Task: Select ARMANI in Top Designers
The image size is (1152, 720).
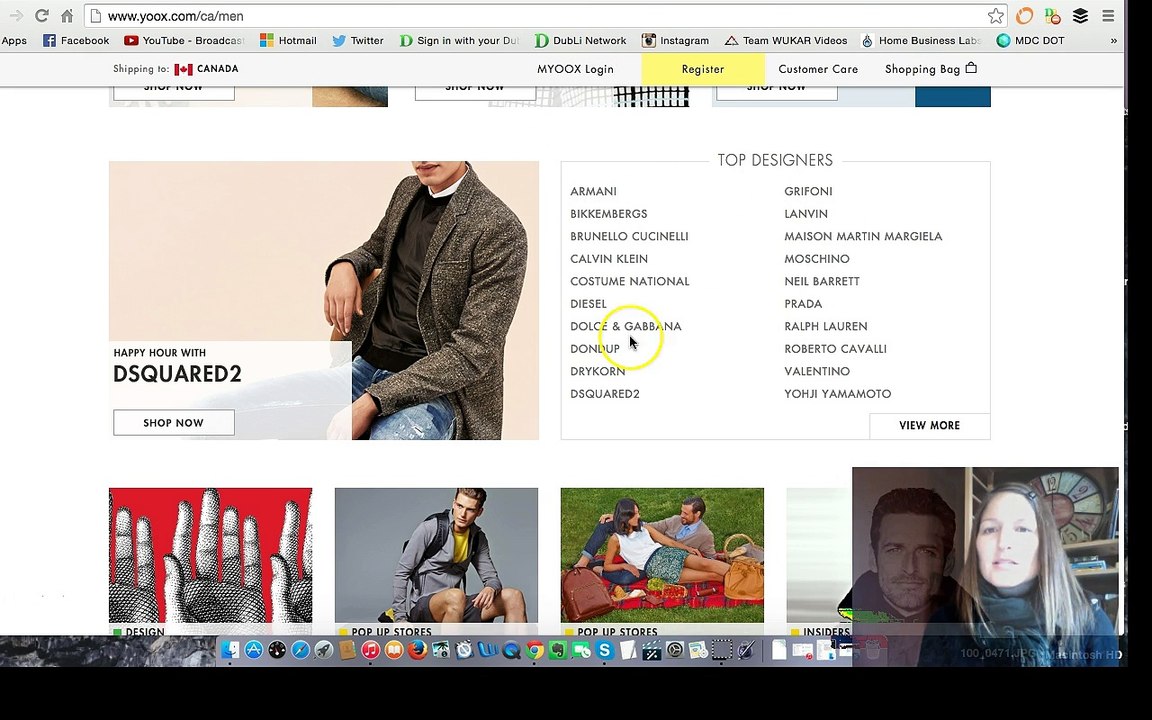Action: 593,191
